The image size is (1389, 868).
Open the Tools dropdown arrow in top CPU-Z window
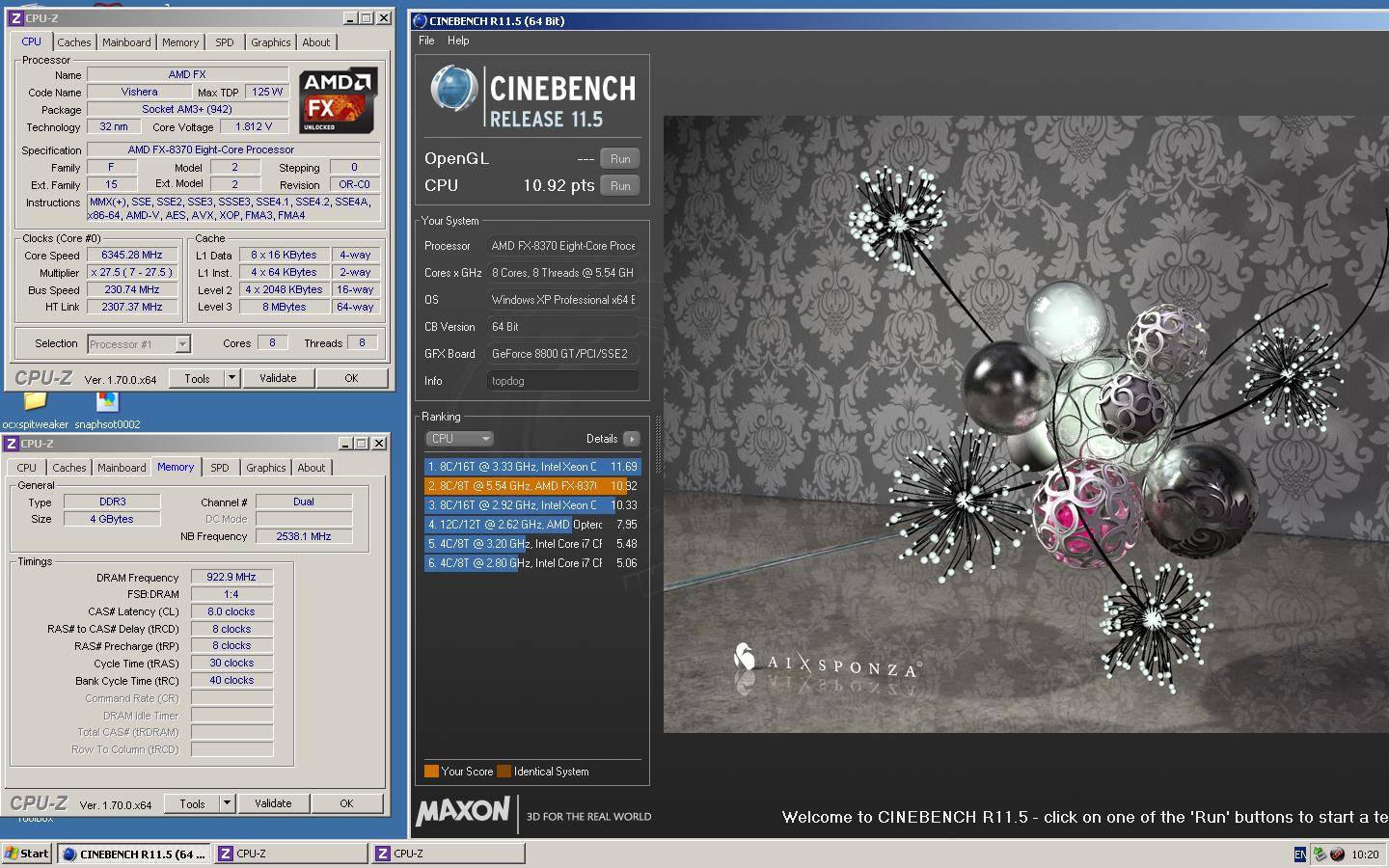pos(231,378)
